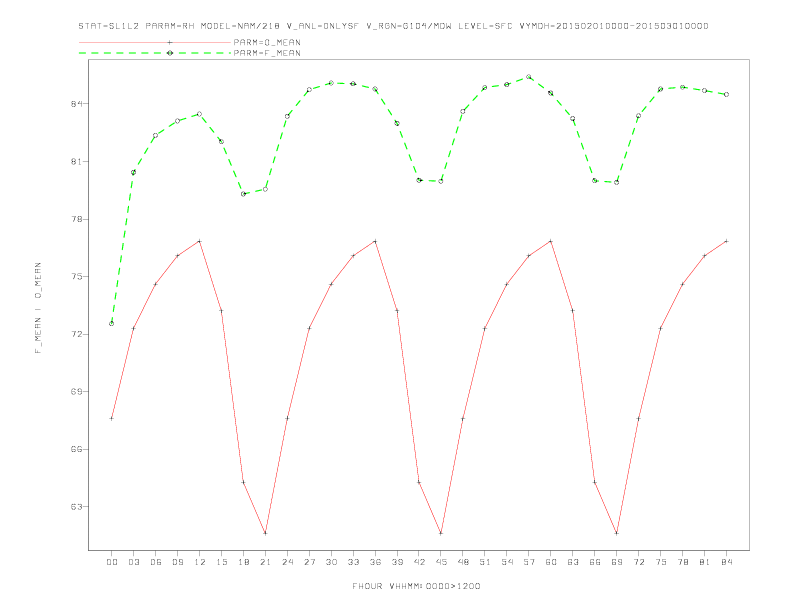The width and height of the screenshot is (792, 612).
Task: Click x-axis tick label 21
Action: tap(265, 562)
